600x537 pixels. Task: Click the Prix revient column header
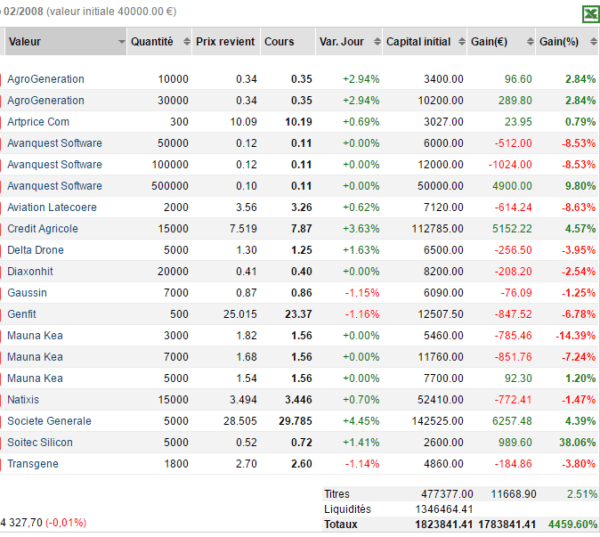coord(226,41)
